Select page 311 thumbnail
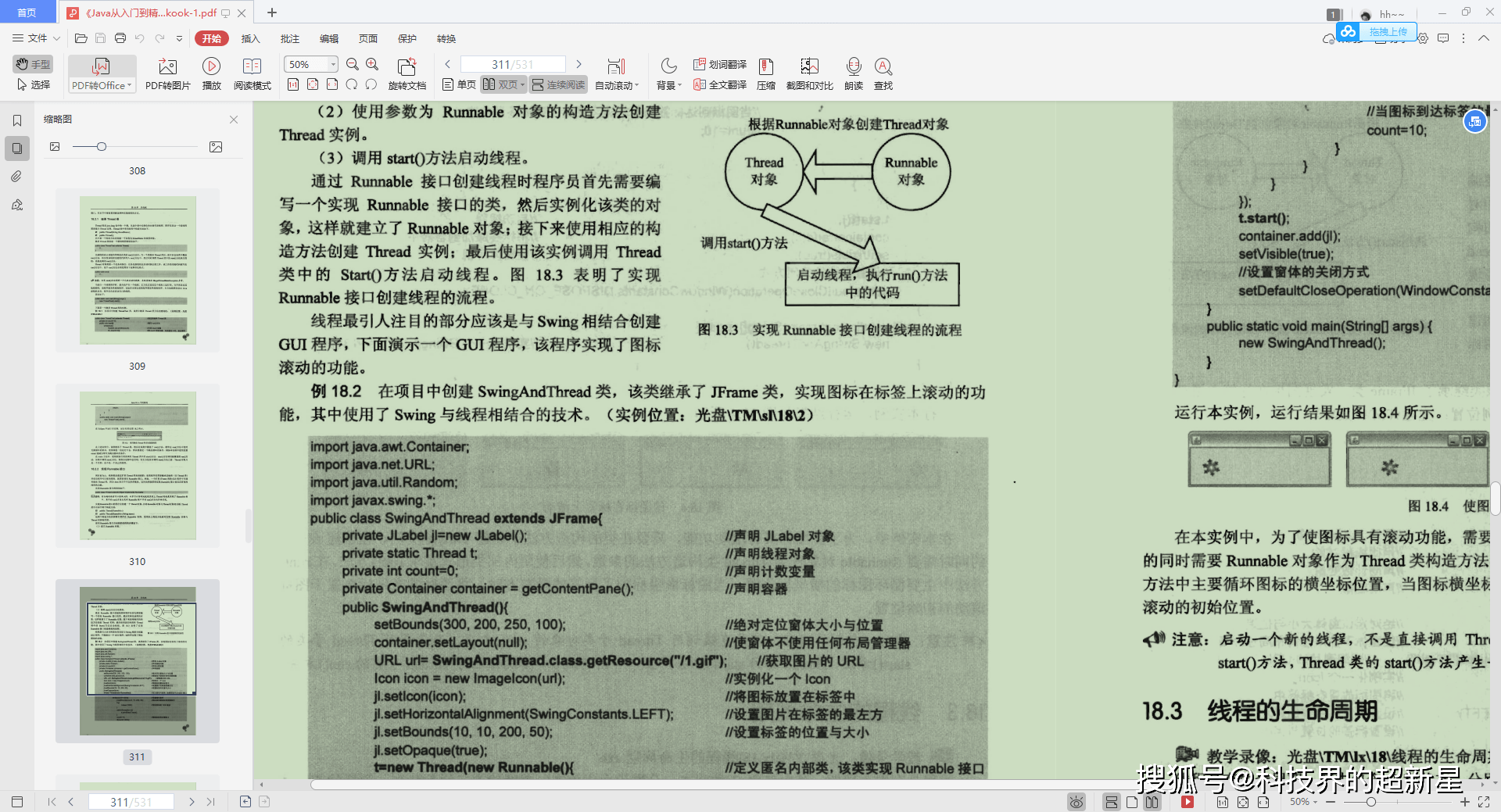 [x=138, y=661]
